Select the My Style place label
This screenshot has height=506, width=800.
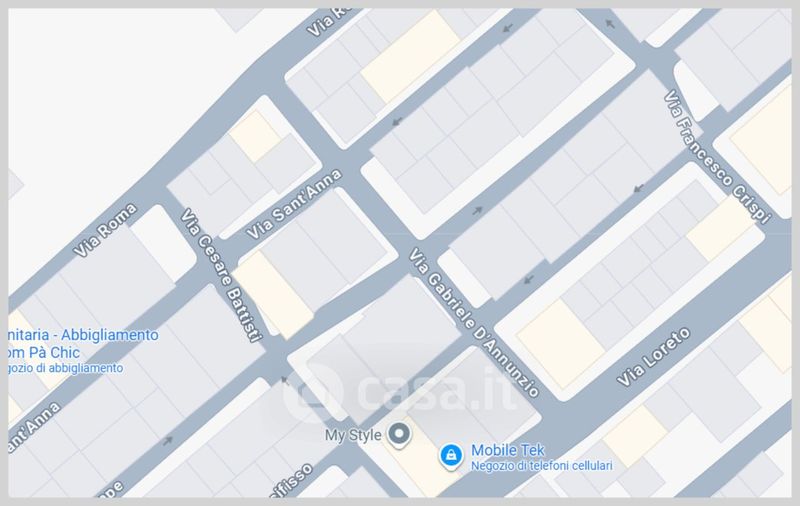click(x=353, y=435)
